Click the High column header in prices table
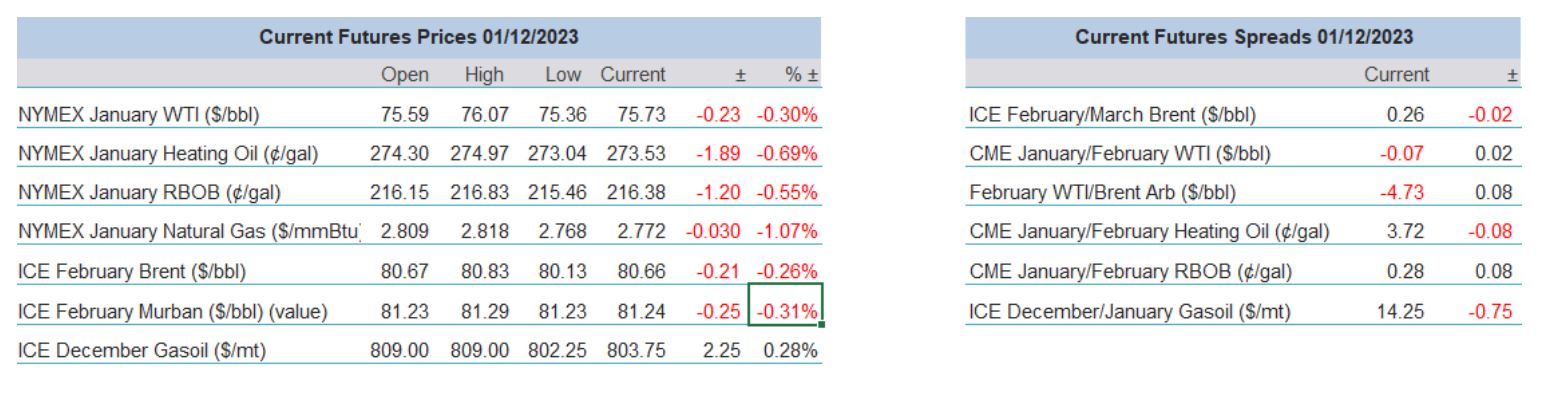This screenshot has height=396, width=1554. tap(484, 75)
